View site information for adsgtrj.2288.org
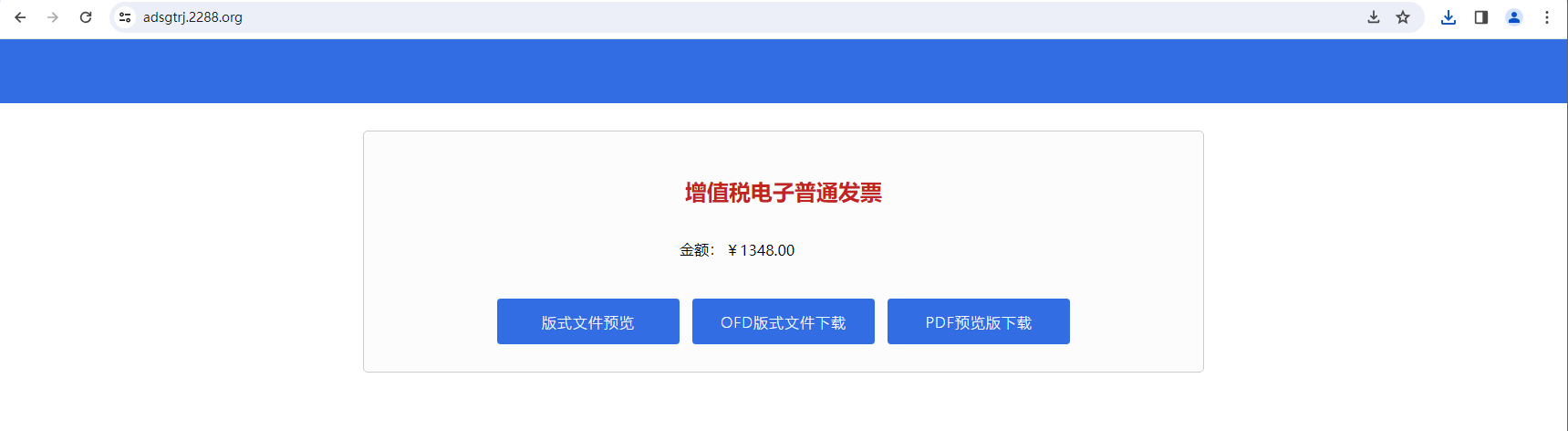The width and height of the screenshot is (1568, 431). (125, 17)
